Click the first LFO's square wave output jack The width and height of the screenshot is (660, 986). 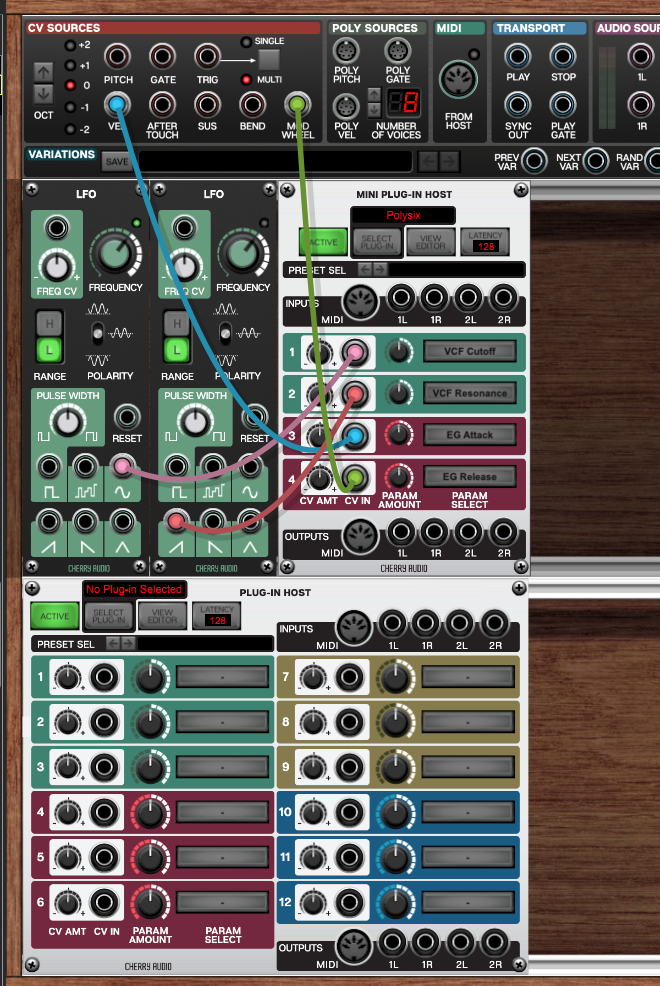click(x=49, y=467)
